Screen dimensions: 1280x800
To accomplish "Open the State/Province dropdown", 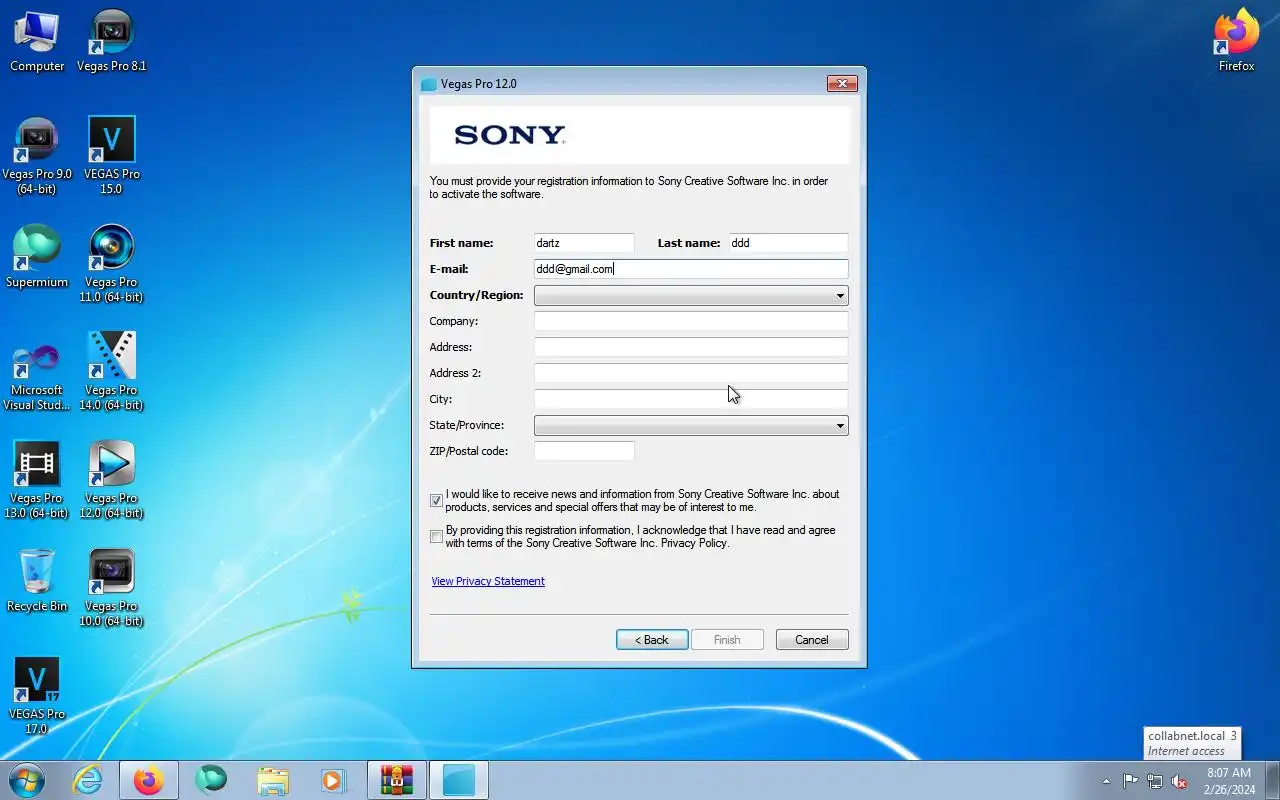I will tap(691, 425).
